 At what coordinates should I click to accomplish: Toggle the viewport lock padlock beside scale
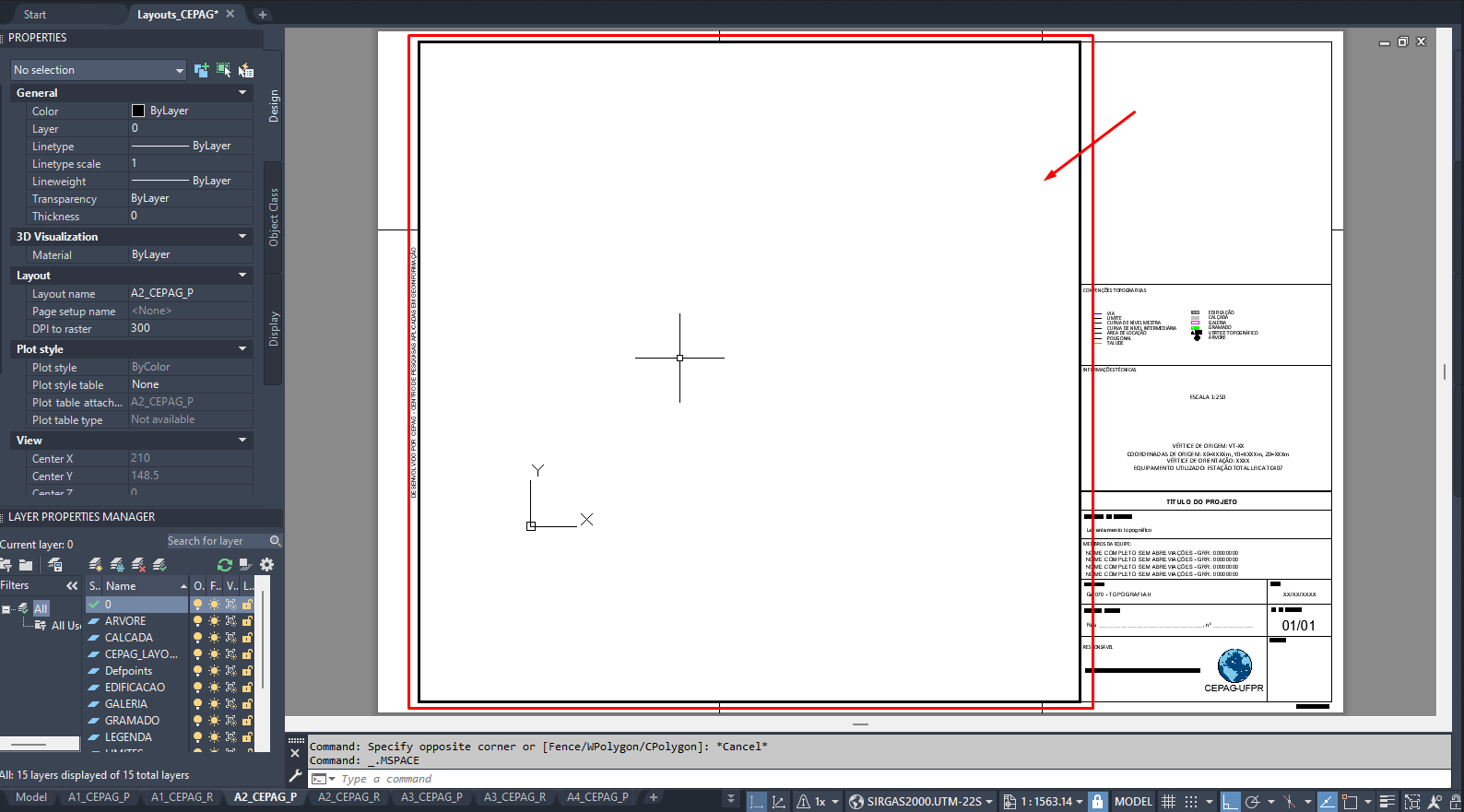[x=1097, y=801]
